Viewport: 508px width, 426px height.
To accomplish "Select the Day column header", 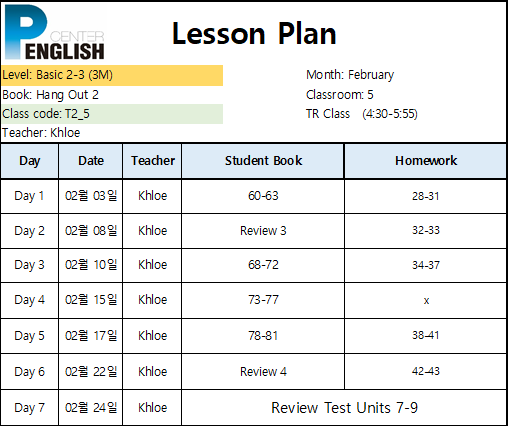I will [30, 161].
